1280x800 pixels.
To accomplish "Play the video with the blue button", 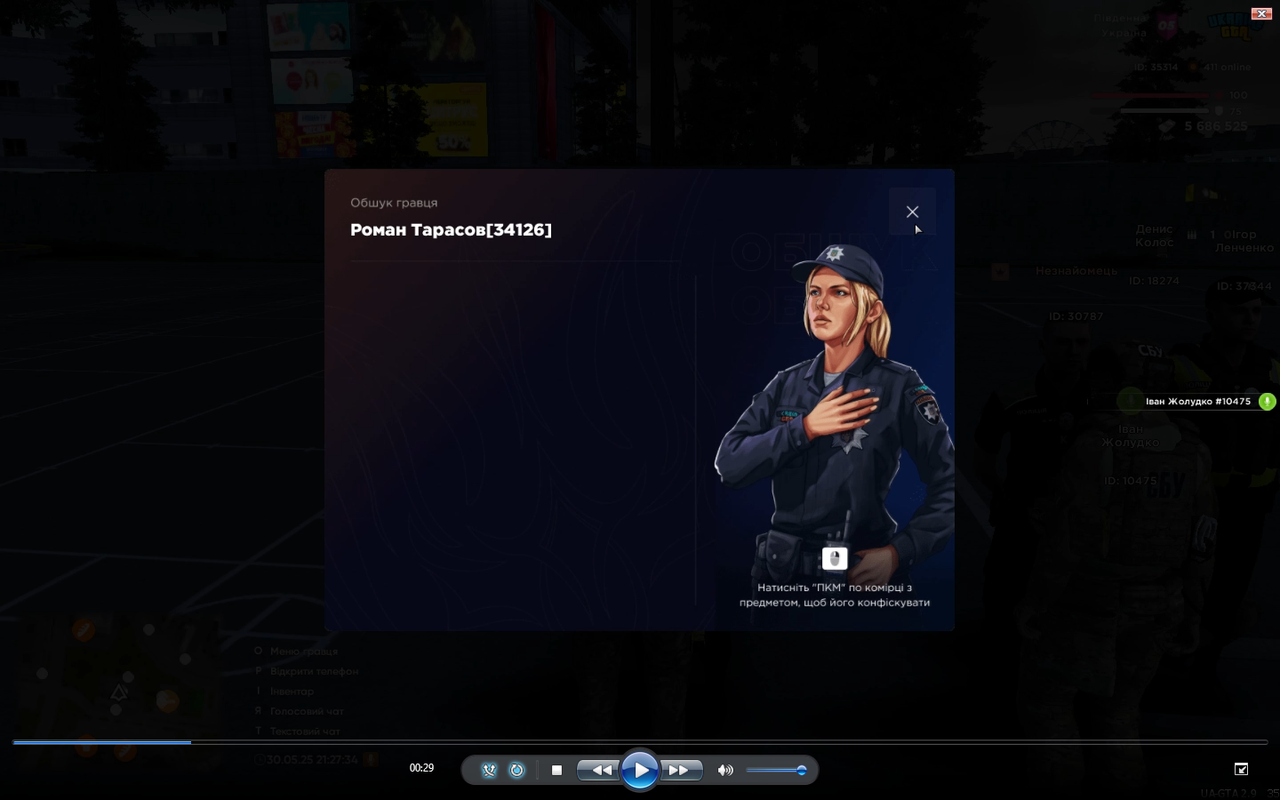I will (640, 770).
